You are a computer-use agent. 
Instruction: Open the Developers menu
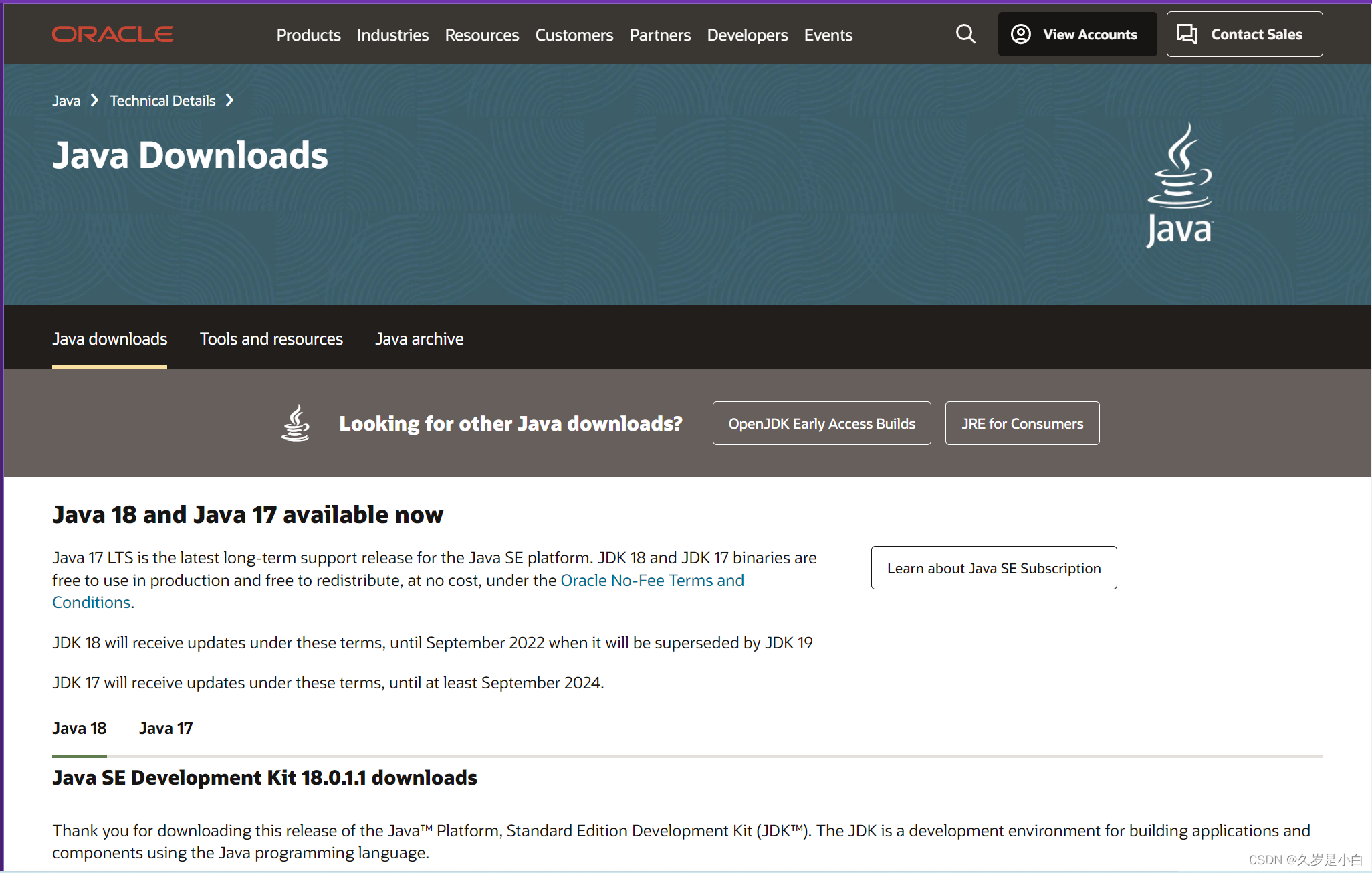point(748,35)
